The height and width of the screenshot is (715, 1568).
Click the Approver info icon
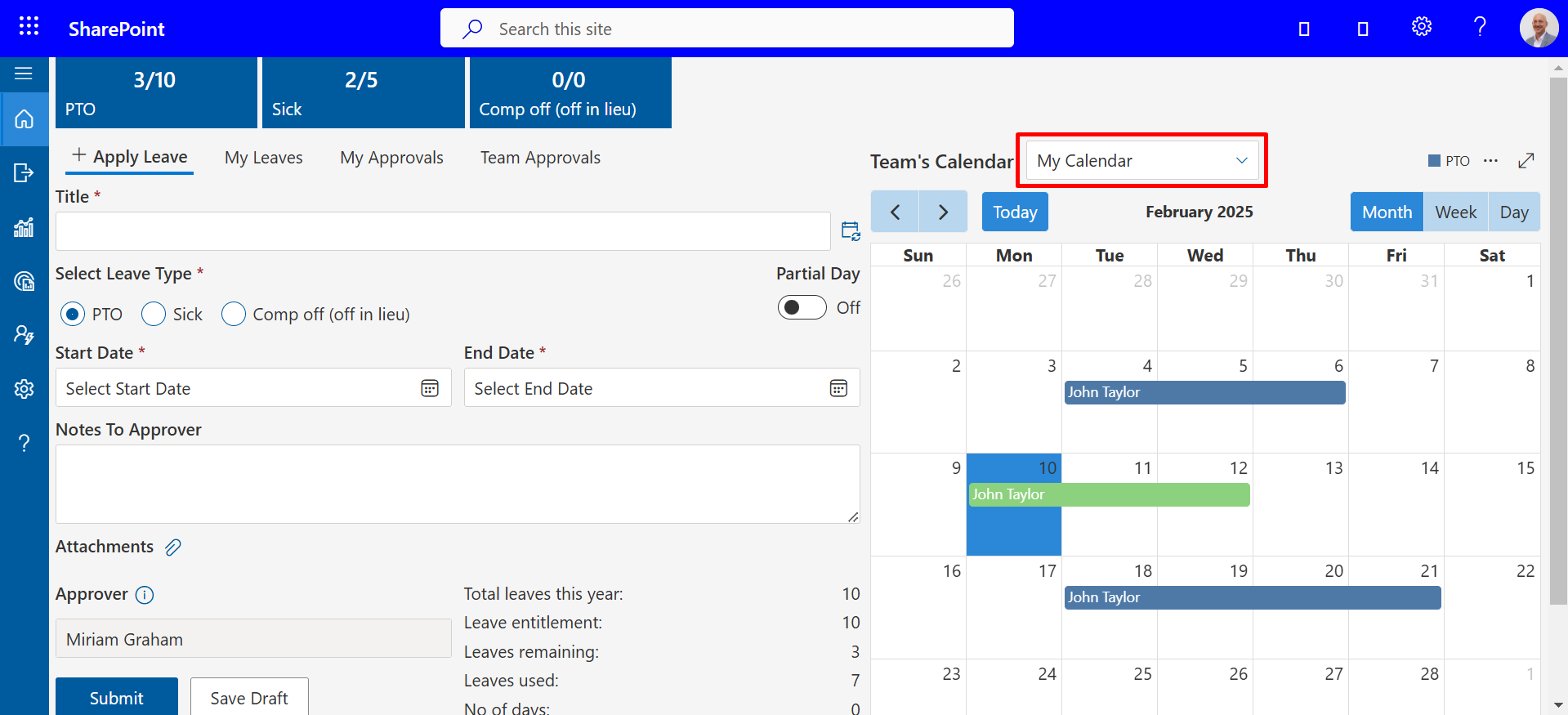(145, 595)
